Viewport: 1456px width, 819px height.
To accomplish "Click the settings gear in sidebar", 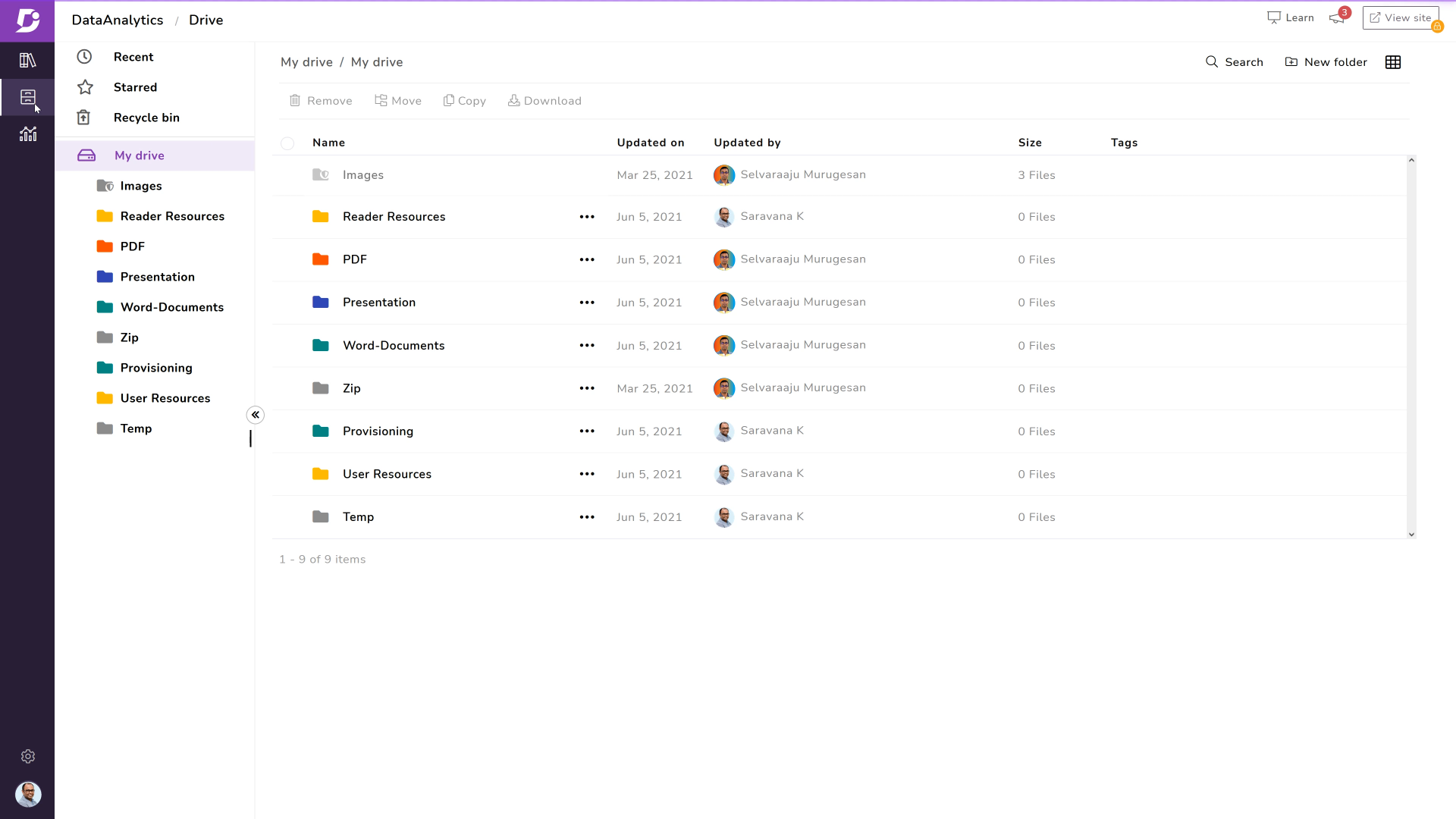I will tap(28, 756).
